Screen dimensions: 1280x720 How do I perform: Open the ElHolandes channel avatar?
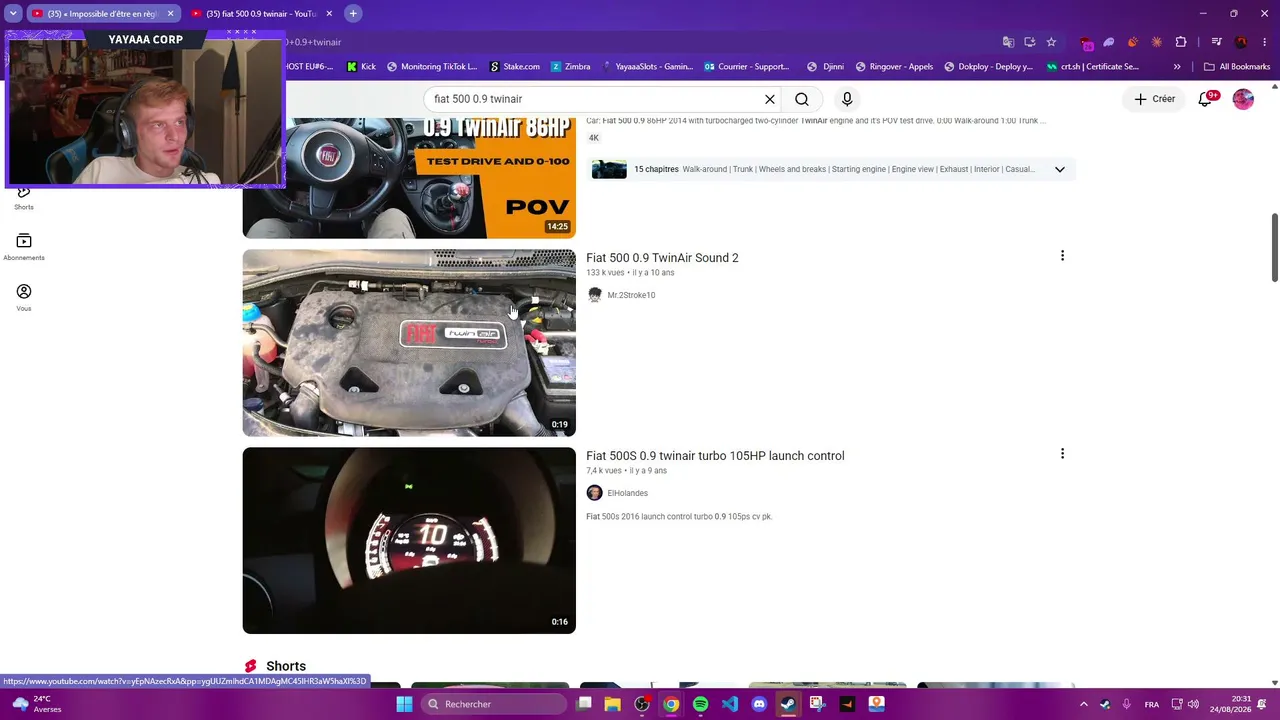pos(595,493)
